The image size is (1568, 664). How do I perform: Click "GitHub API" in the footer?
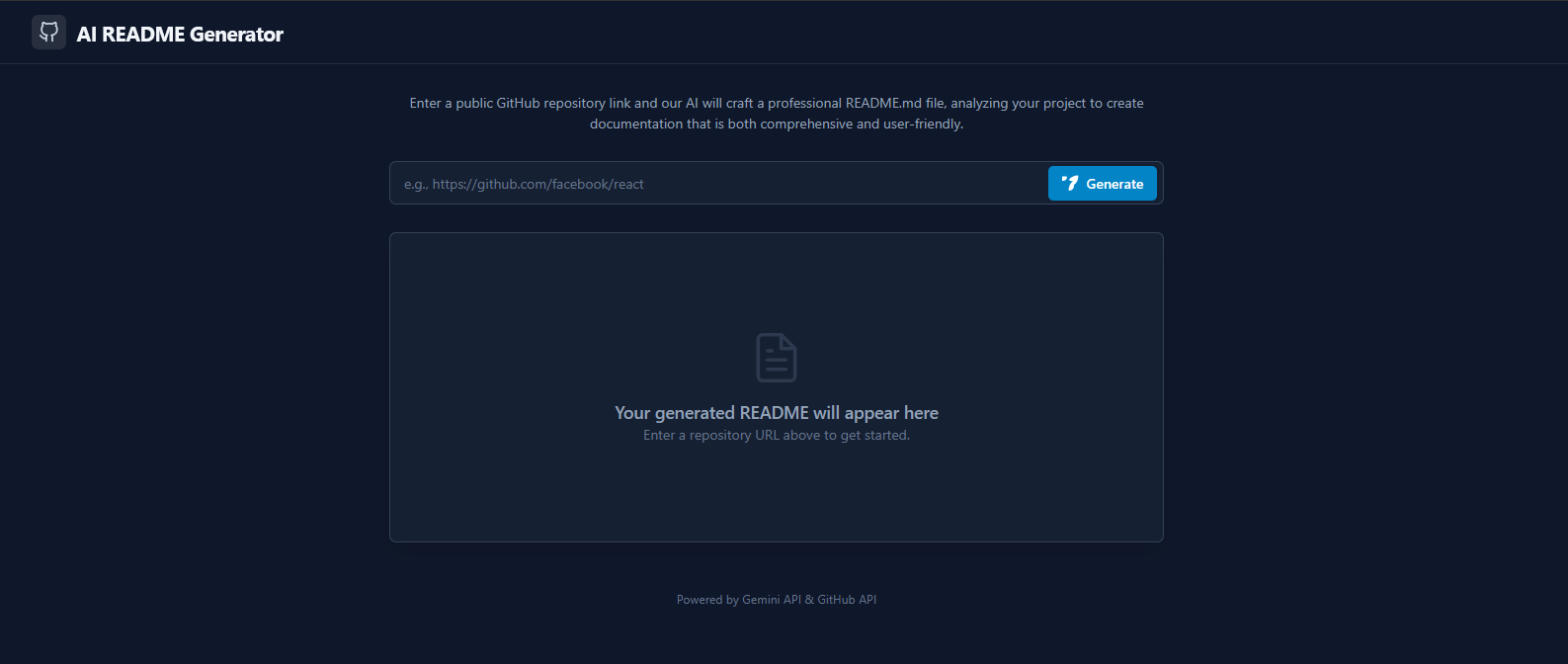[x=847, y=600]
